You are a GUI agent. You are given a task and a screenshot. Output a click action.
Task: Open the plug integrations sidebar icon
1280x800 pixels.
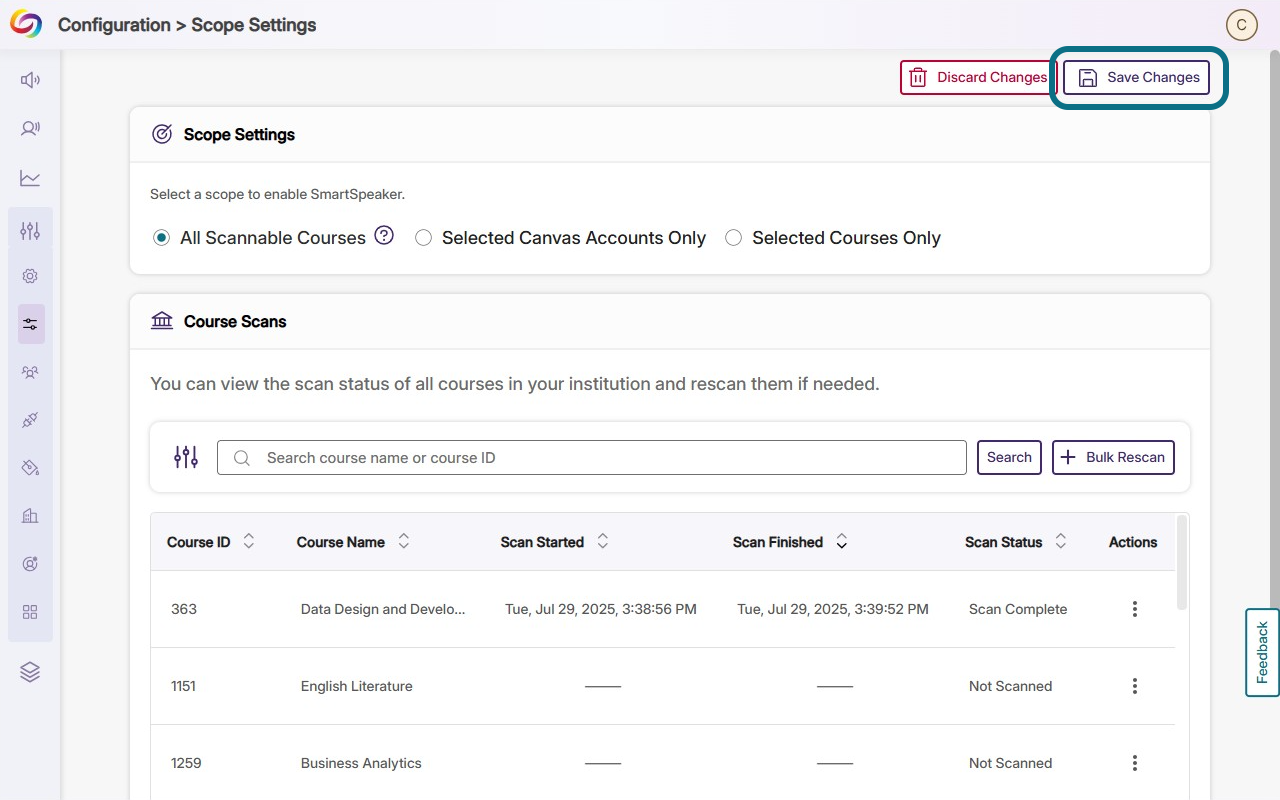(x=30, y=420)
